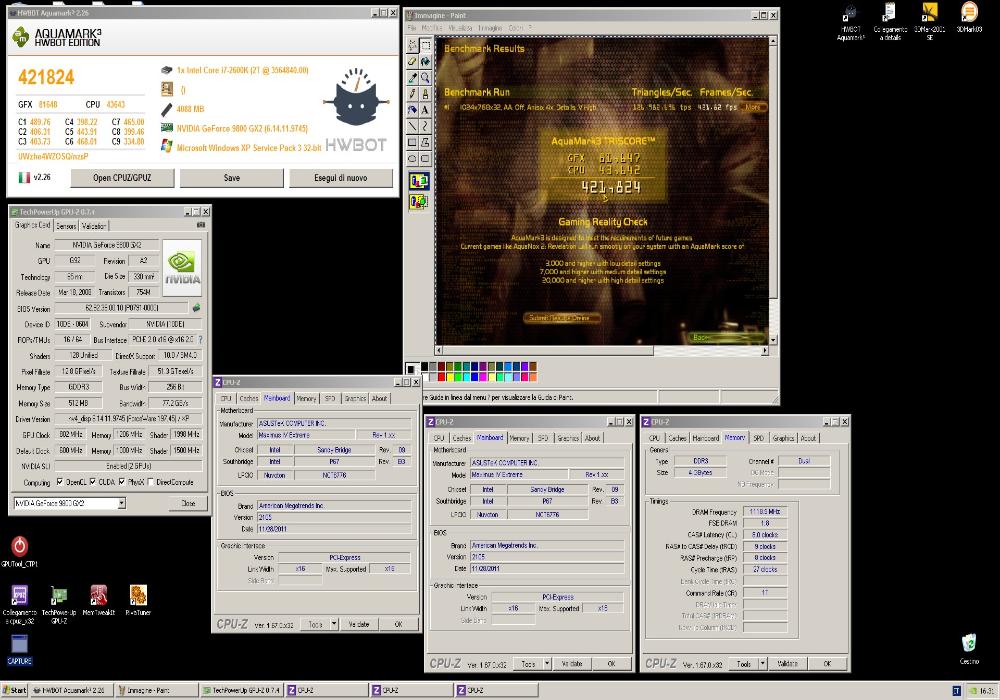Open the Immagine menu in Paint
The width and height of the screenshot is (1000, 700).
point(490,28)
